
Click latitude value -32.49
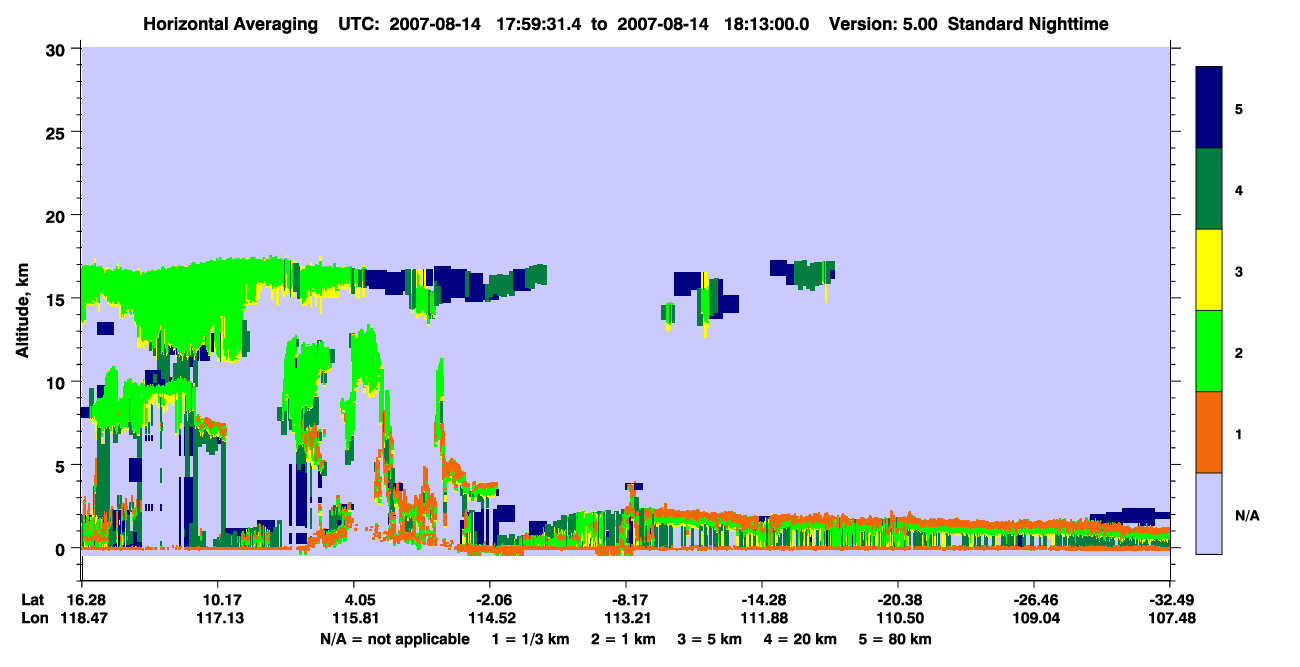[x=1170, y=600]
